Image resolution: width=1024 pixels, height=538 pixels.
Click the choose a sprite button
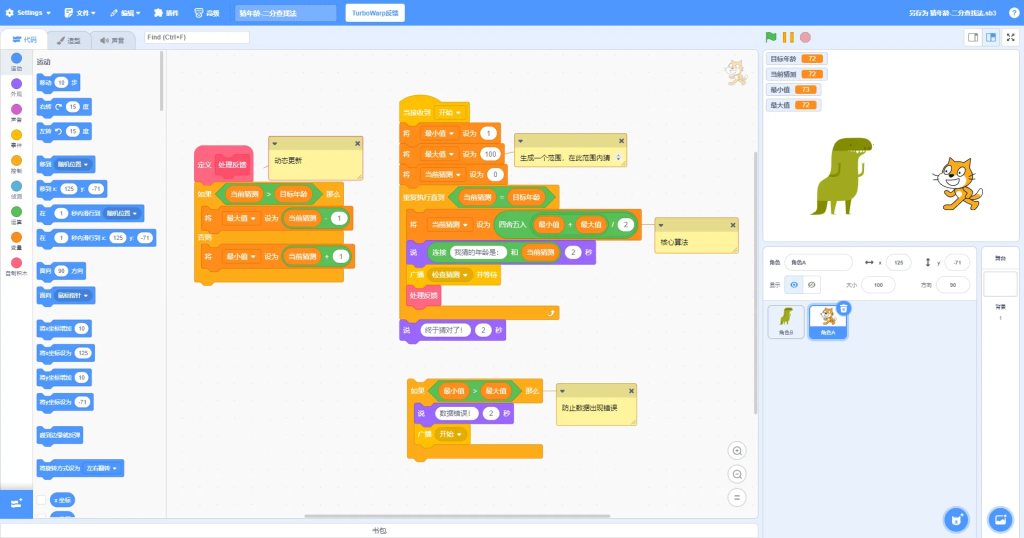point(957,520)
